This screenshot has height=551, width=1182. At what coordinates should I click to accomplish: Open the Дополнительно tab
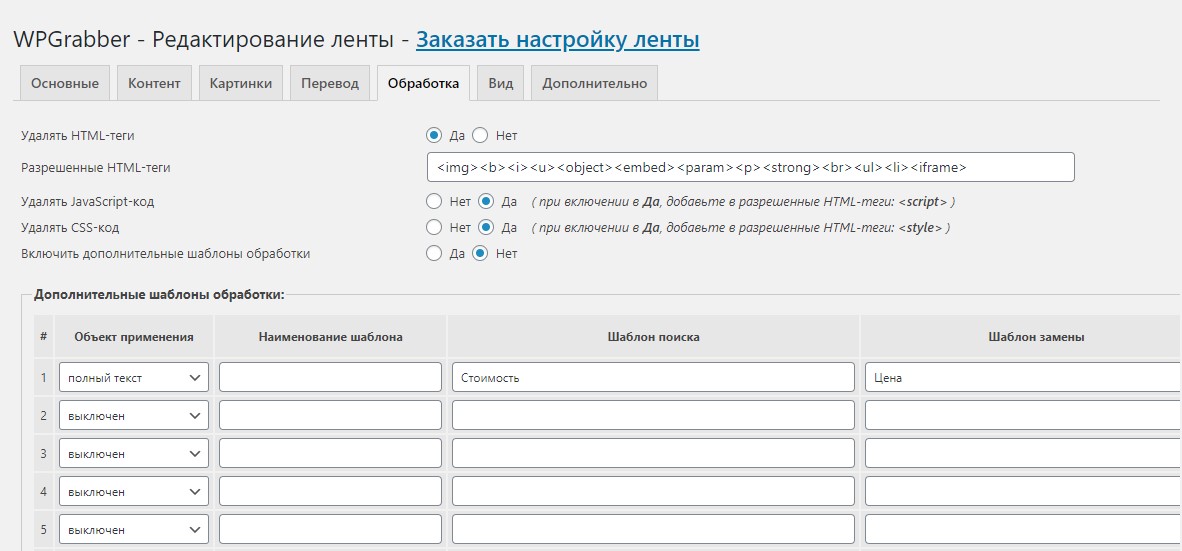pyautogui.click(x=595, y=83)
